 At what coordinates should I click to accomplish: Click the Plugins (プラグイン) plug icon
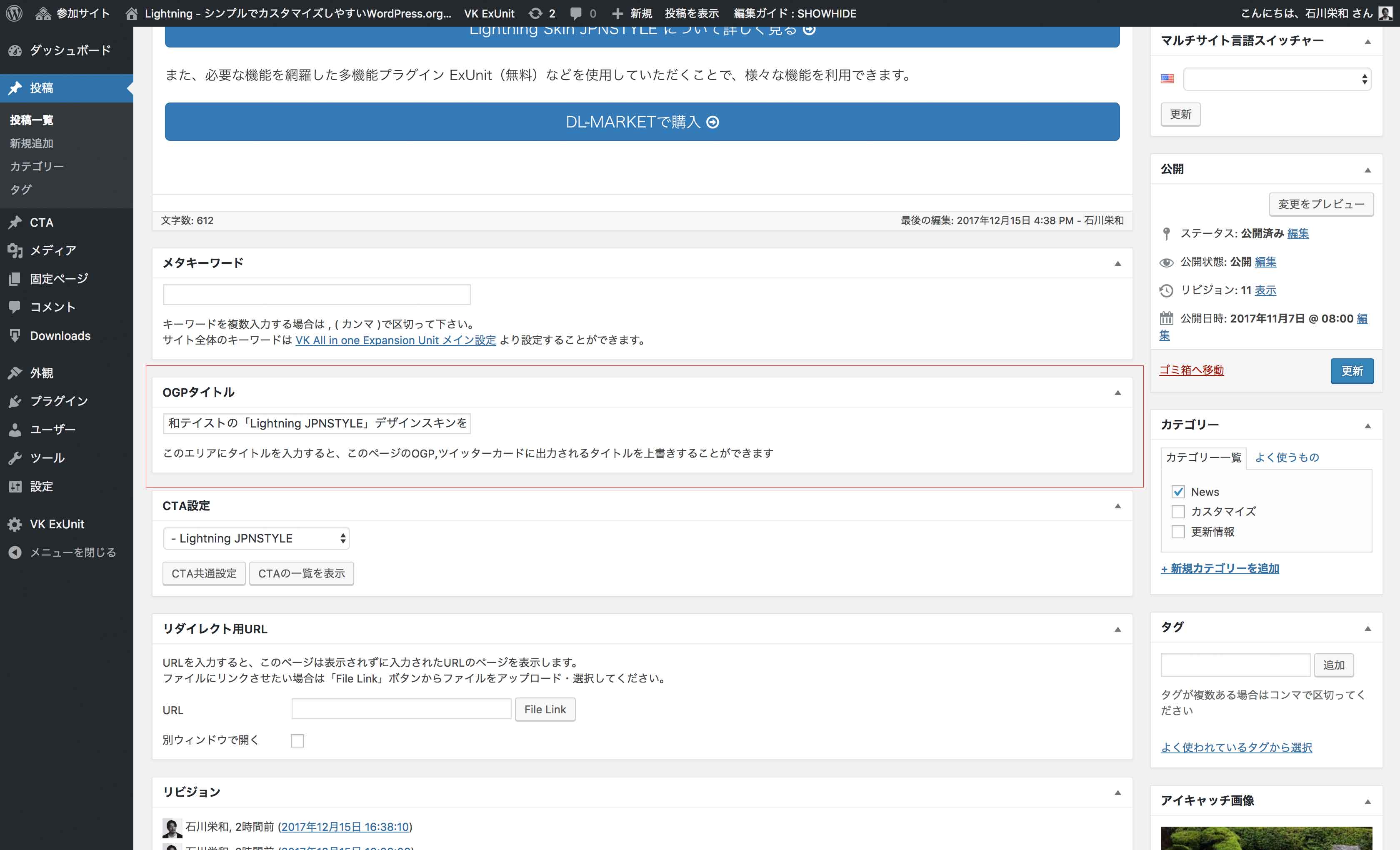click(x=15, y=401)
